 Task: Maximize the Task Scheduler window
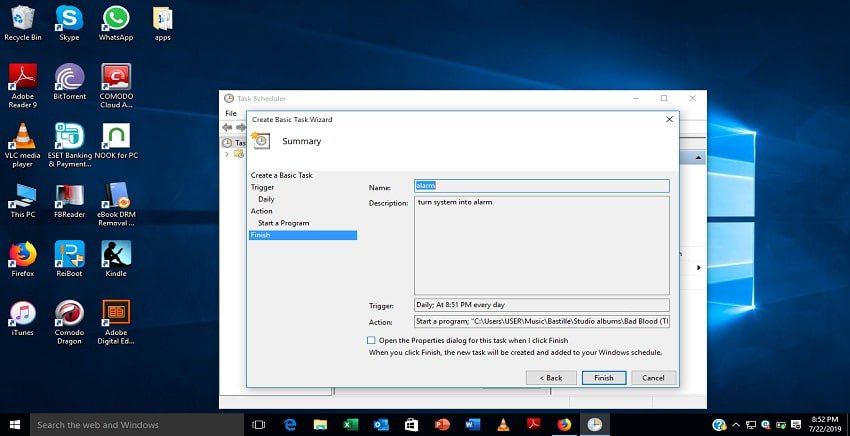pos(664,98)
